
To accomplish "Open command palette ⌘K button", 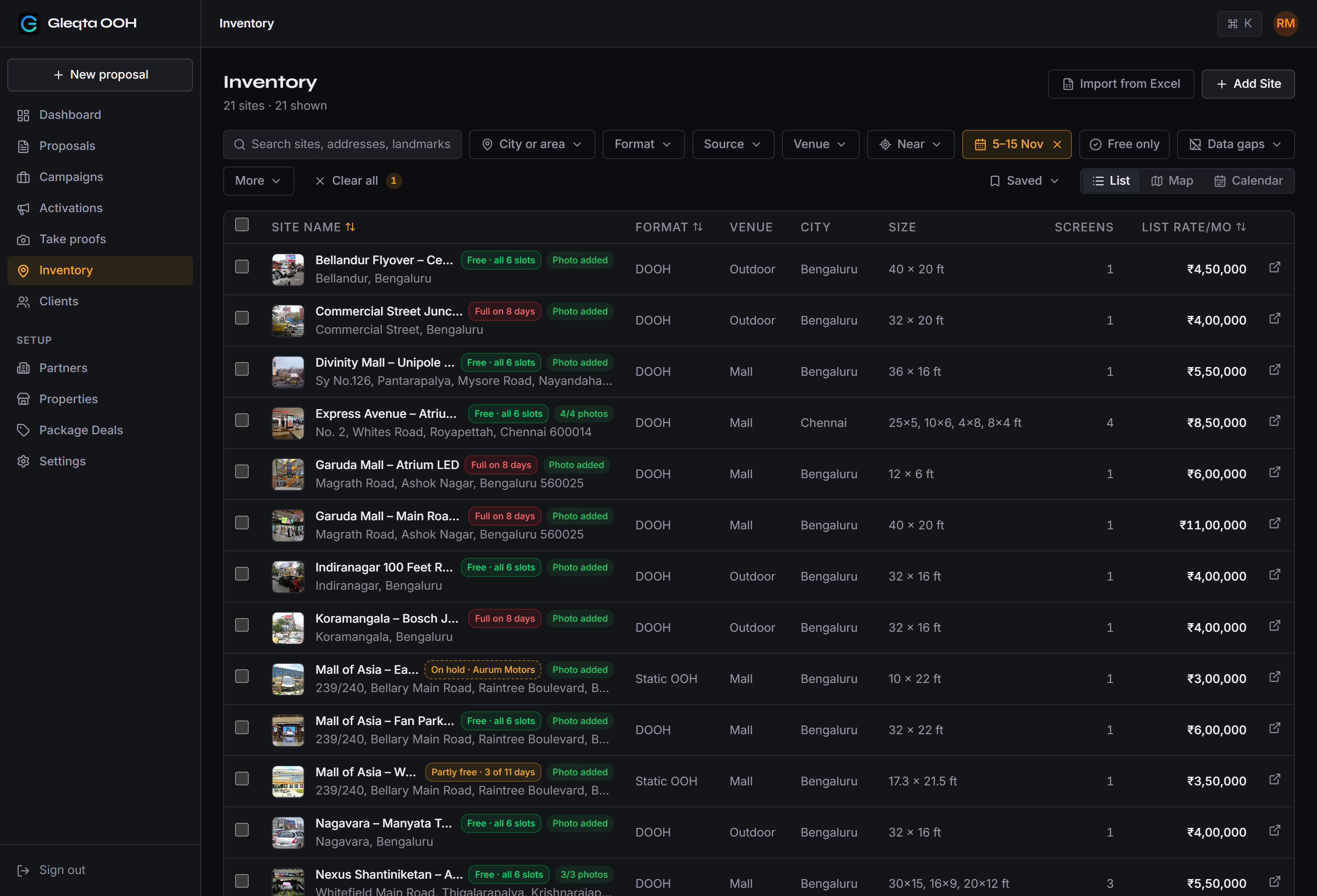I will (1239, 23).
